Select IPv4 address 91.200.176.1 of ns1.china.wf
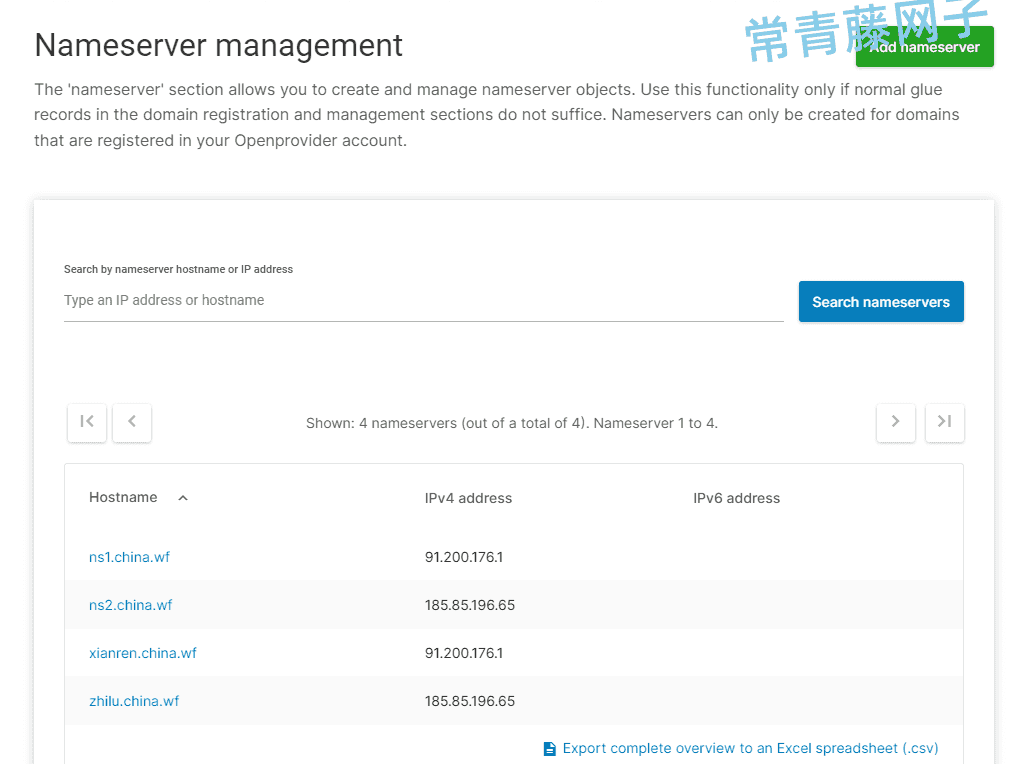This screenshot has width=1016, height=764. (464, 557)
